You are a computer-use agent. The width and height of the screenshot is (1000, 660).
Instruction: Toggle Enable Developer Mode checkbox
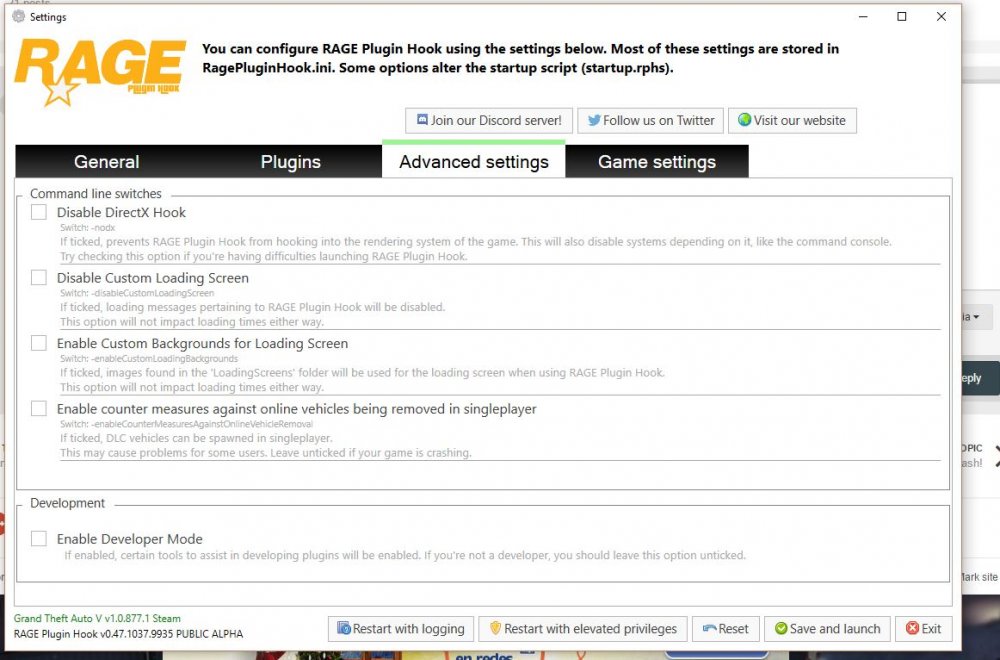point(39,539)
